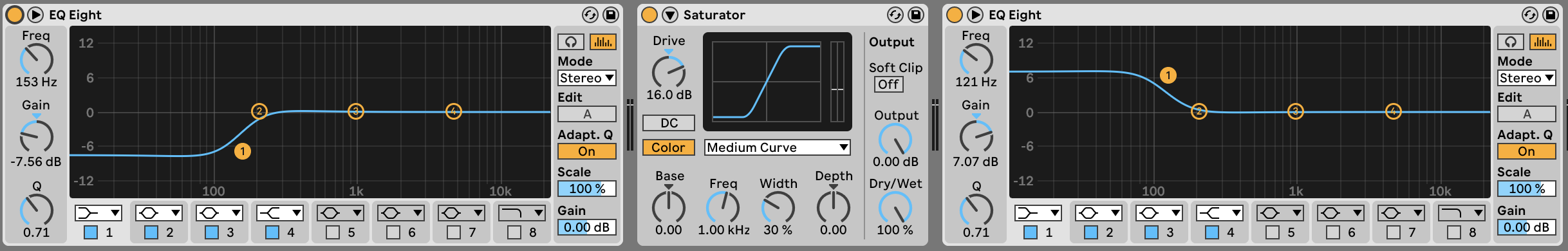The width and height of the screenshot is (1568, 251).
Task: Select band 1 node in first EQ
Action: (243, 151)
